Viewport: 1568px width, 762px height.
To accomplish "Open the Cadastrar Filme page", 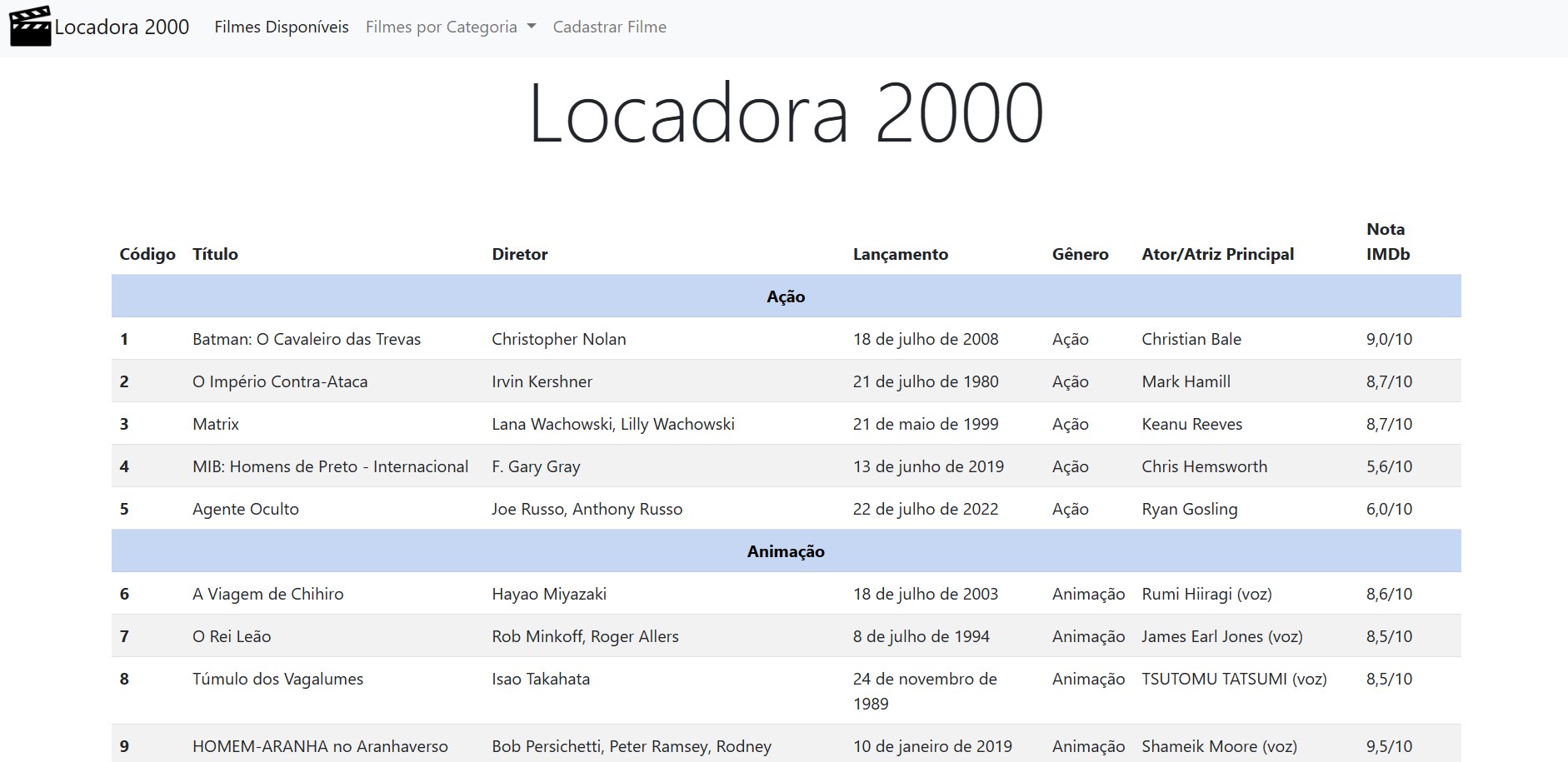I will tap(609, 27).
